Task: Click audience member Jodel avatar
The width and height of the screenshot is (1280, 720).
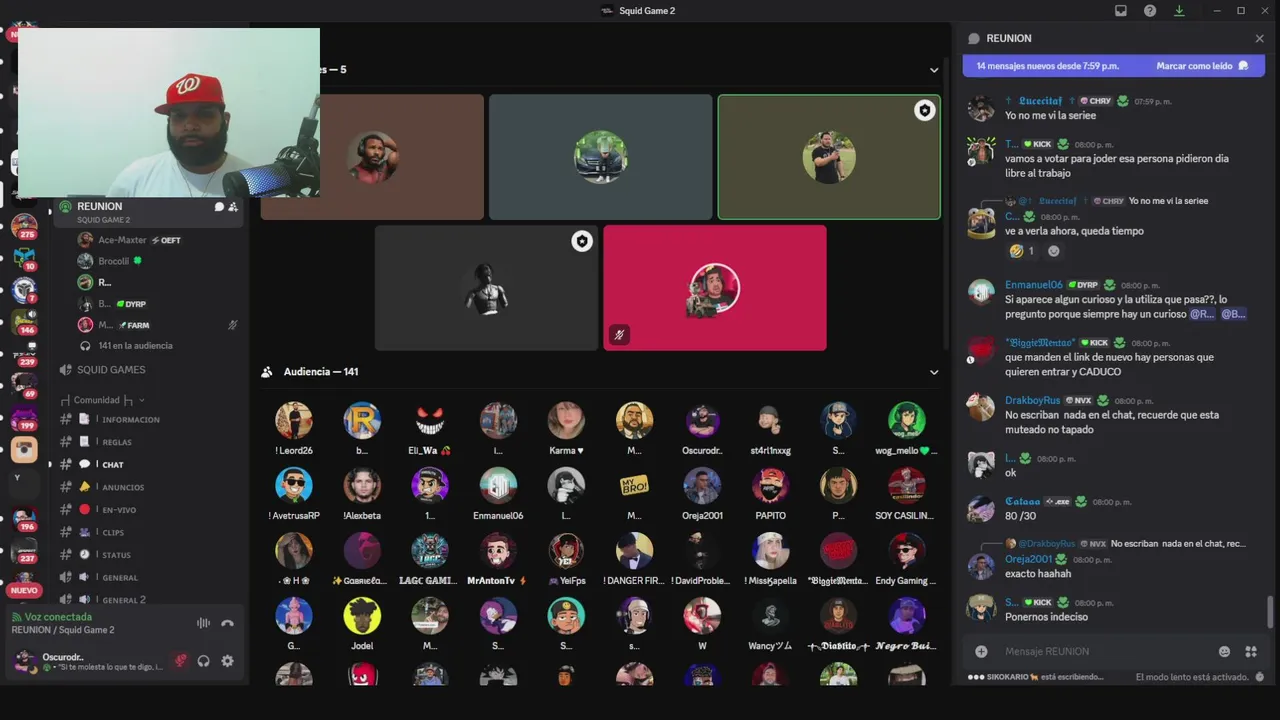Action: pos(362,616)
